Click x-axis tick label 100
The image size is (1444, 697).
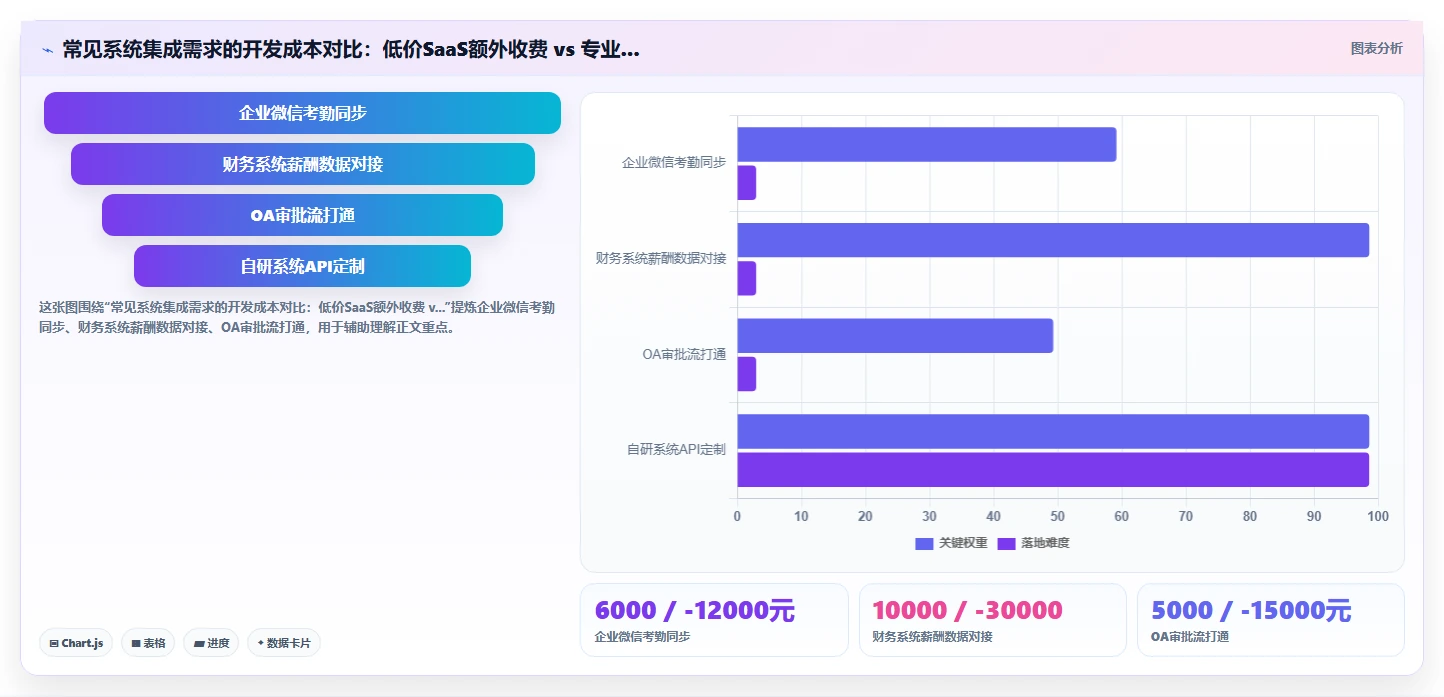[x=1378, y=516]
